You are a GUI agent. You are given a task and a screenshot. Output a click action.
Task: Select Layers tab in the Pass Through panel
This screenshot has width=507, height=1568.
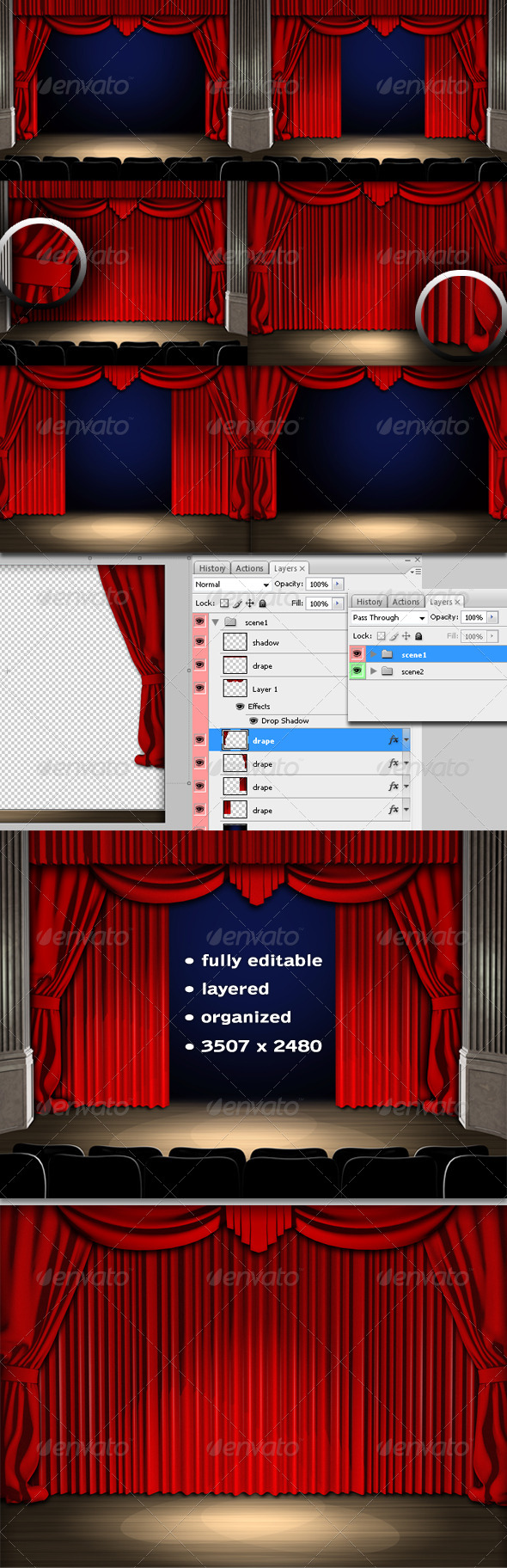point(445,602)
